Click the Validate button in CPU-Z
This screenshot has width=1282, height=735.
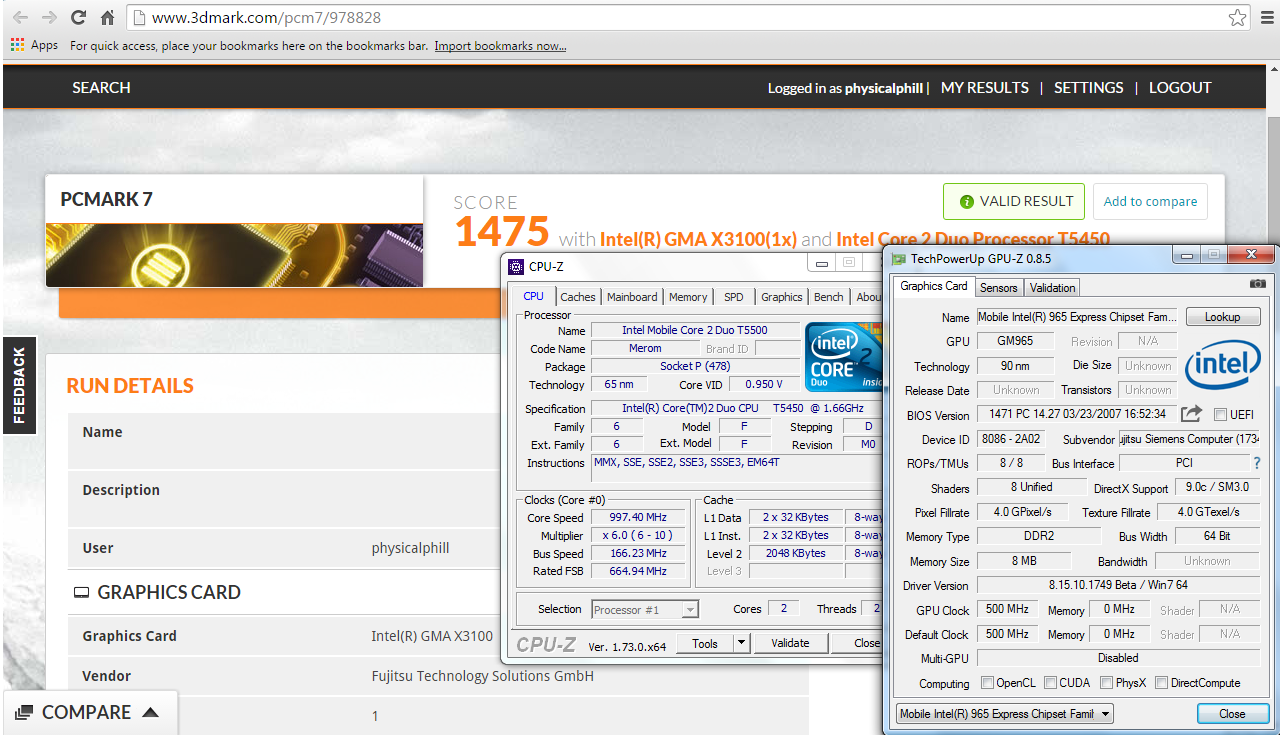(790, 643)
